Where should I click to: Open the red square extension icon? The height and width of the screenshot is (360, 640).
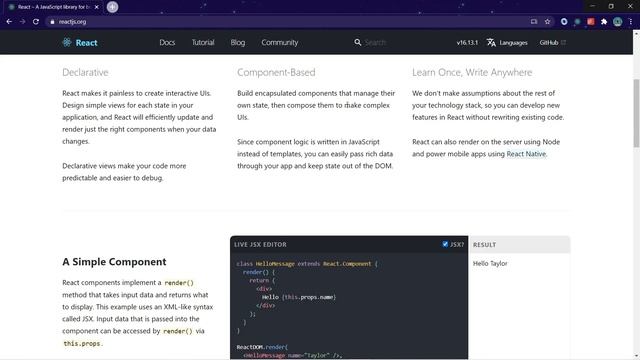click(x=591, y=22)
